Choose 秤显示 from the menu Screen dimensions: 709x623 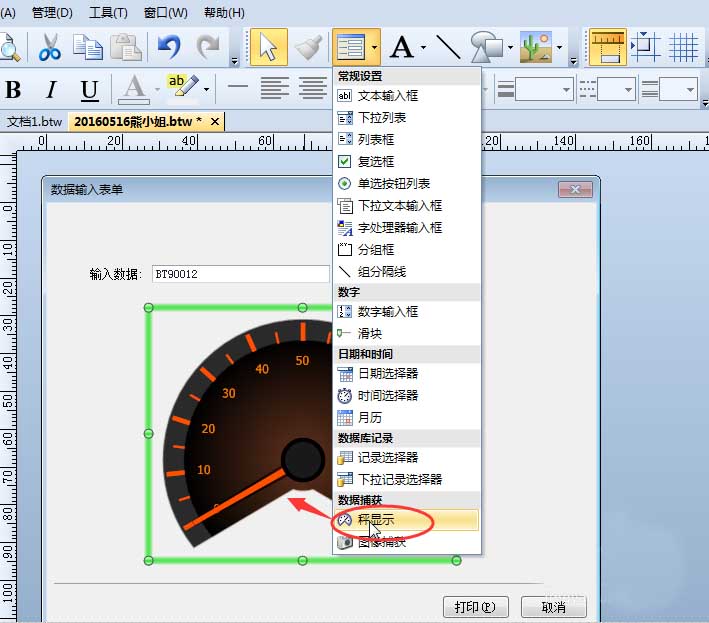point(407,519)
